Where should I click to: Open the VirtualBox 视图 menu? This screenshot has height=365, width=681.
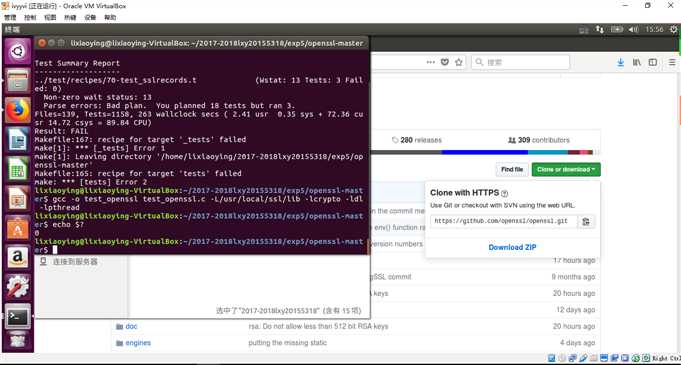[50, 17]
